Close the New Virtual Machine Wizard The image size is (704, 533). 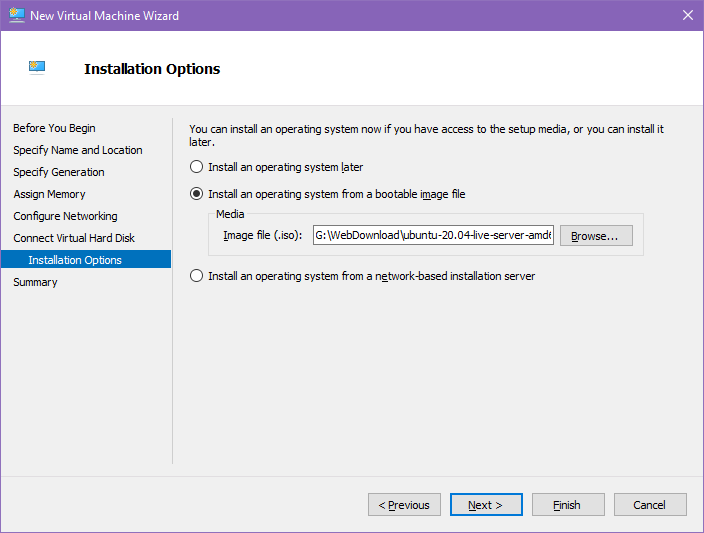[x=687, y=15]
